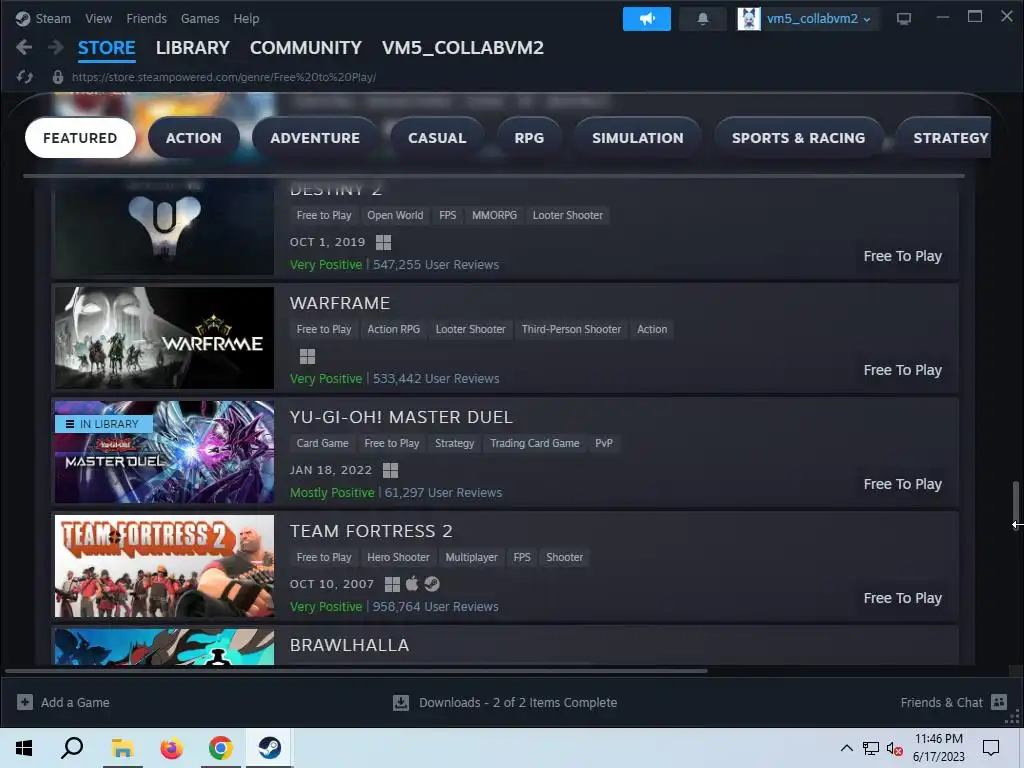Viewport: 1024px width, 768px height.
Task: Click the Friends & Chat icon
Action: tap(999, 702)
